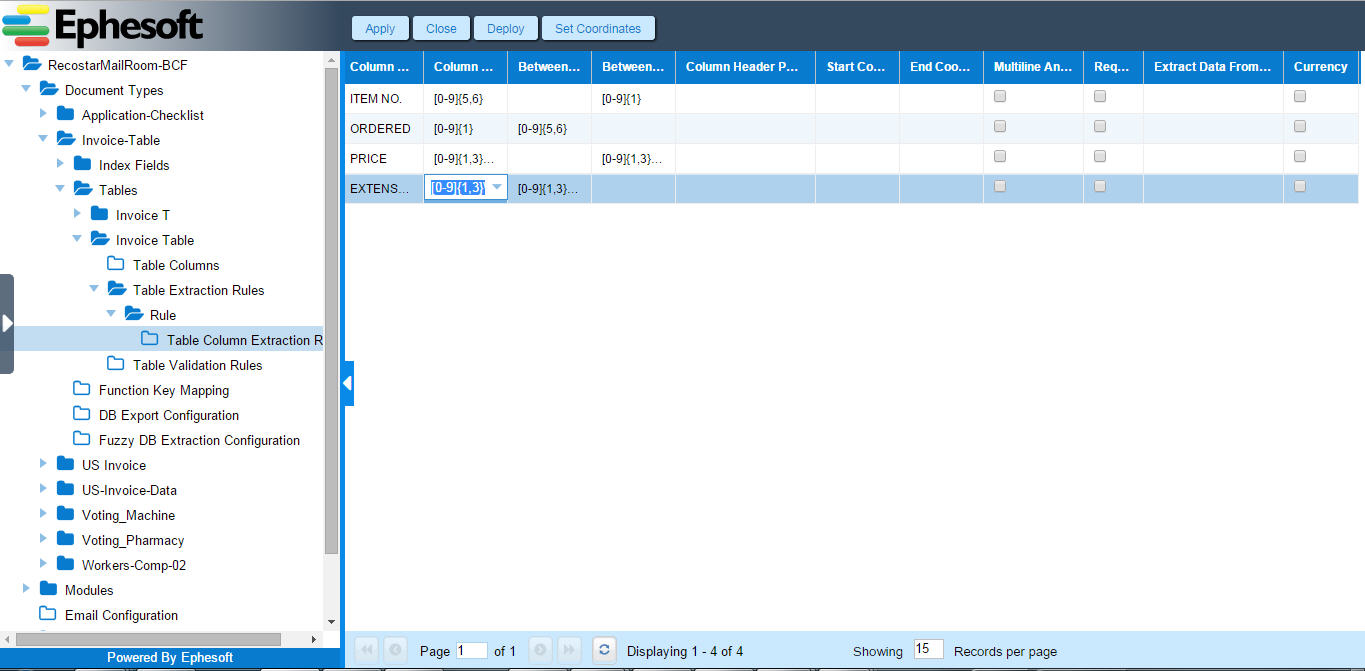
Task: Click the Email Configuration folder icon
Action: click(48, 615)
